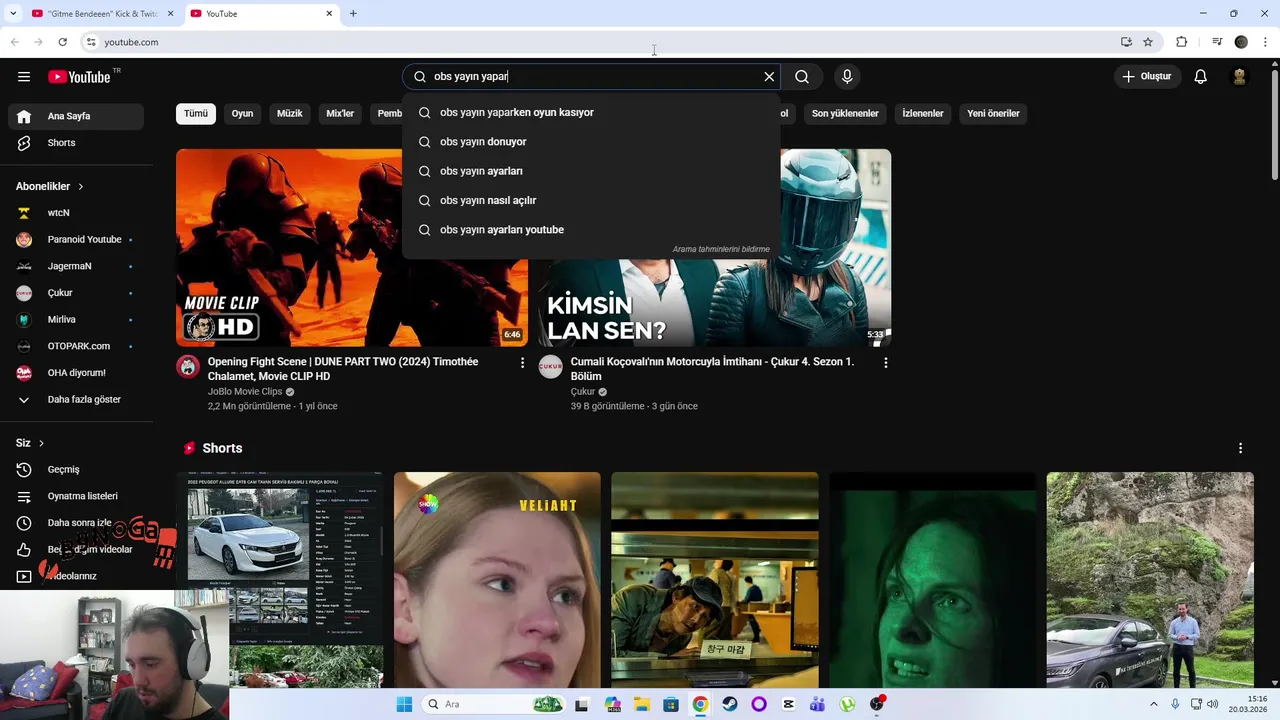The image size is (1280, 720).
Task: Open OBS Studio from the taskbar
Action: pos(877,704)
